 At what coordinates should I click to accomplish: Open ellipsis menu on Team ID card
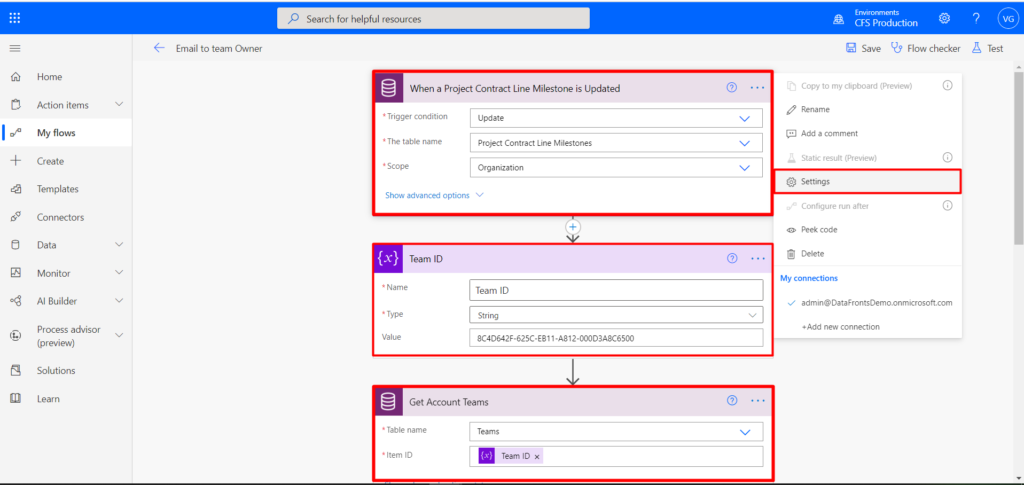(x=758, y=258)
